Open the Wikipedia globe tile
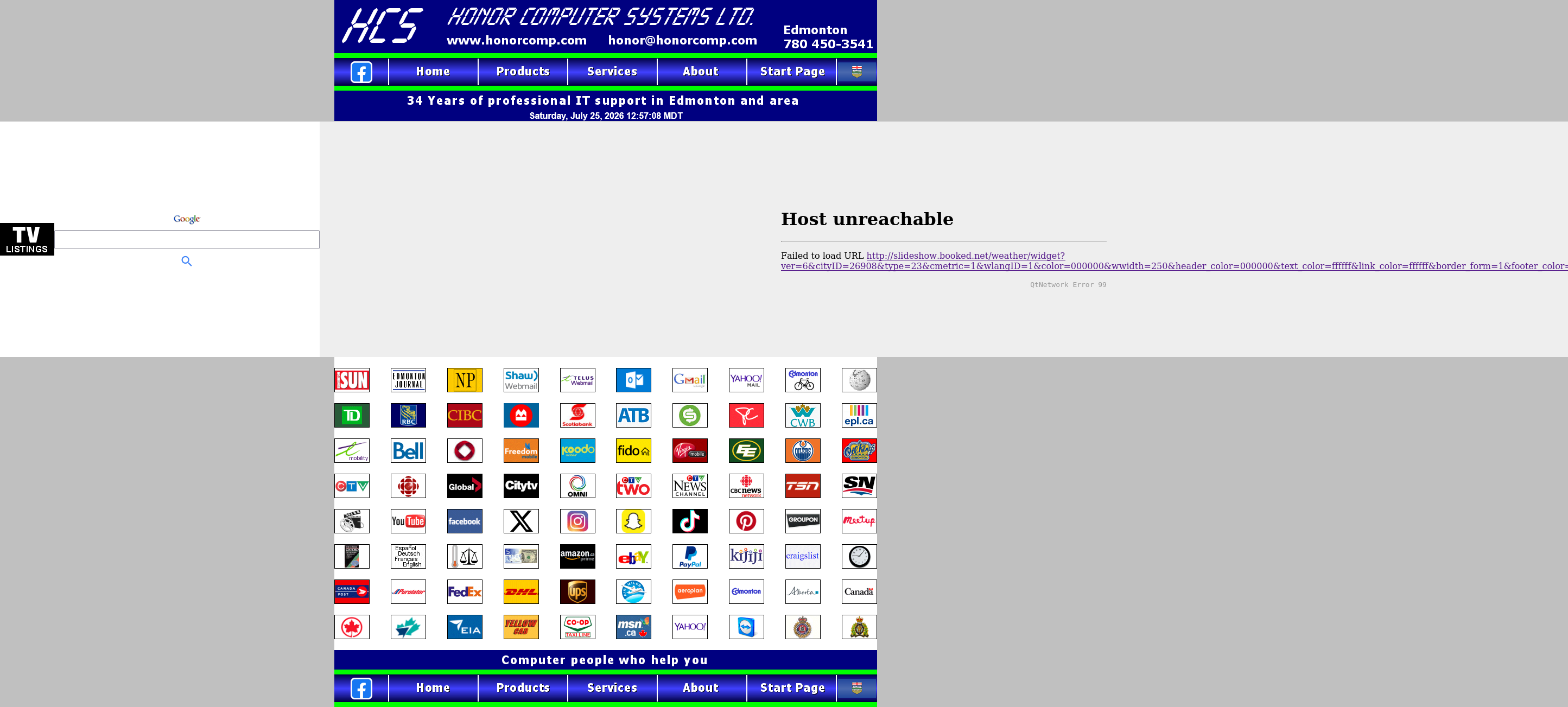The height and width of the screenshot is (707, 1568). coord(860,380)
